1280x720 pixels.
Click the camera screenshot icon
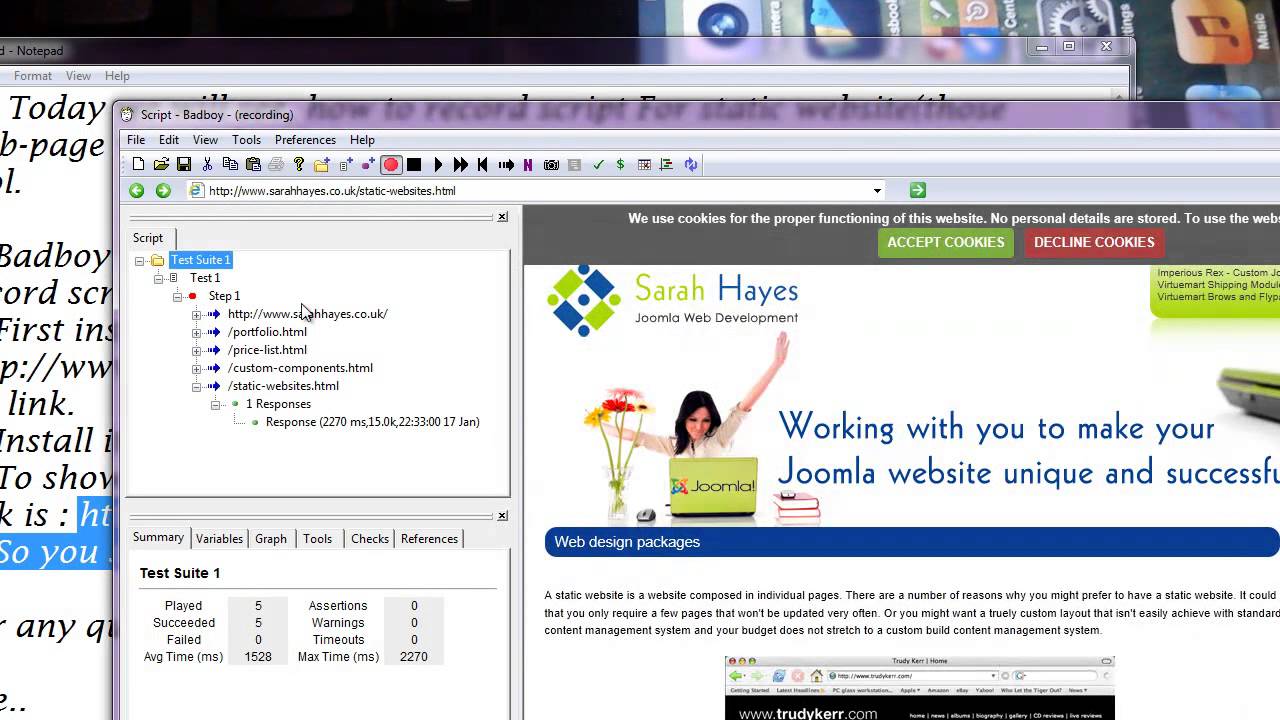pyautogui.click(x=551, y=165)
